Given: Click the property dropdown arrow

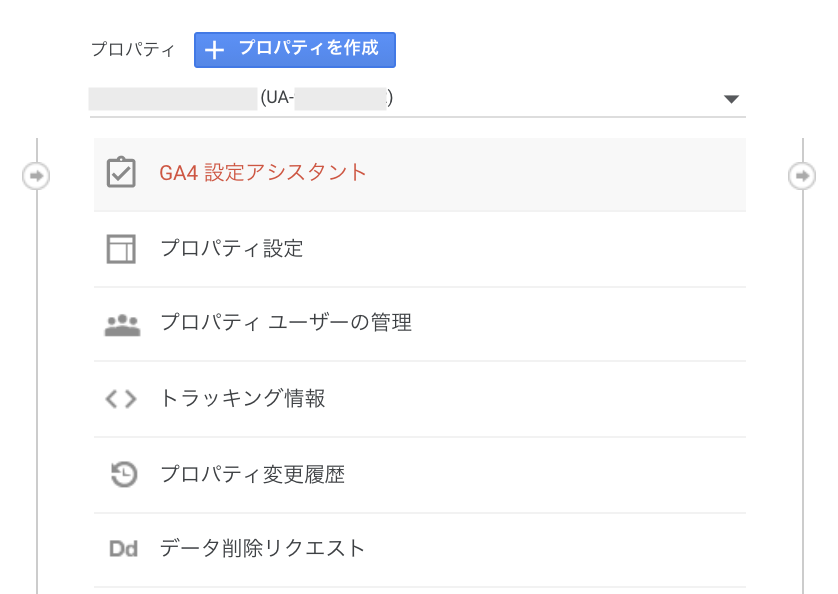Looking at the screenshot, I should [731, 99].
